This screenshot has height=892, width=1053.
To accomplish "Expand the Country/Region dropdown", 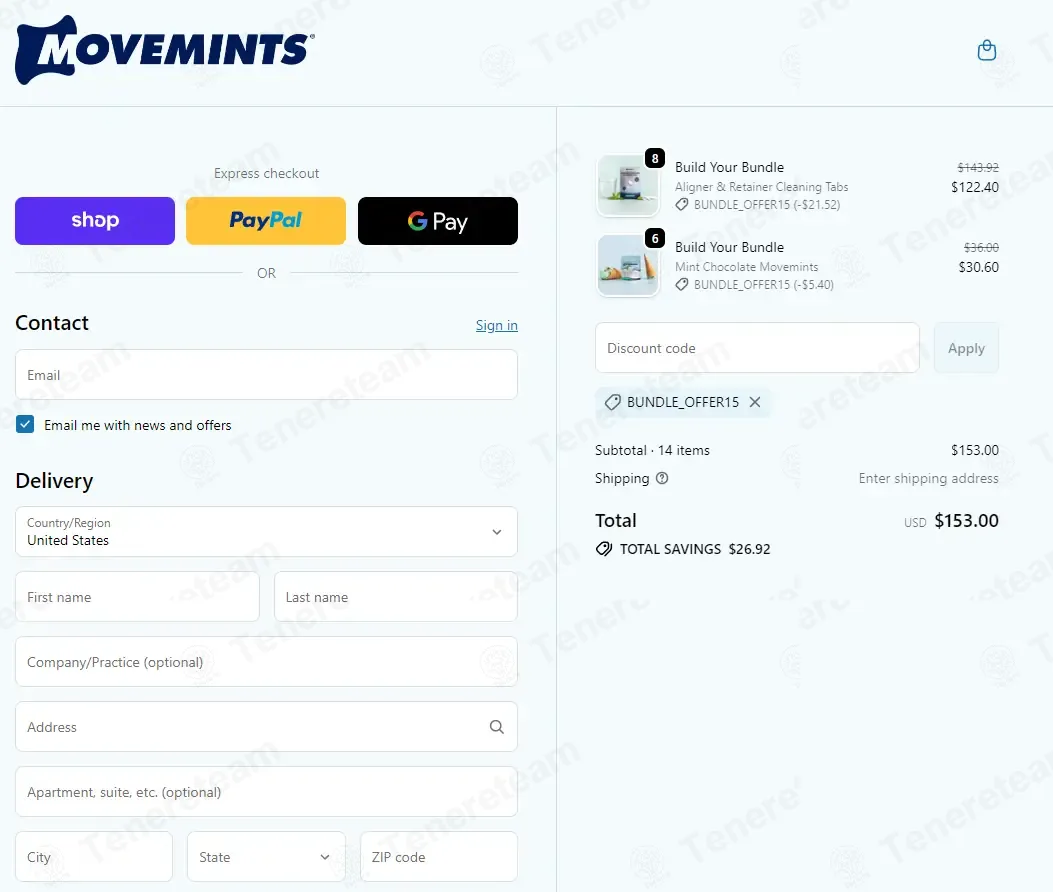I will coord(266,531).
